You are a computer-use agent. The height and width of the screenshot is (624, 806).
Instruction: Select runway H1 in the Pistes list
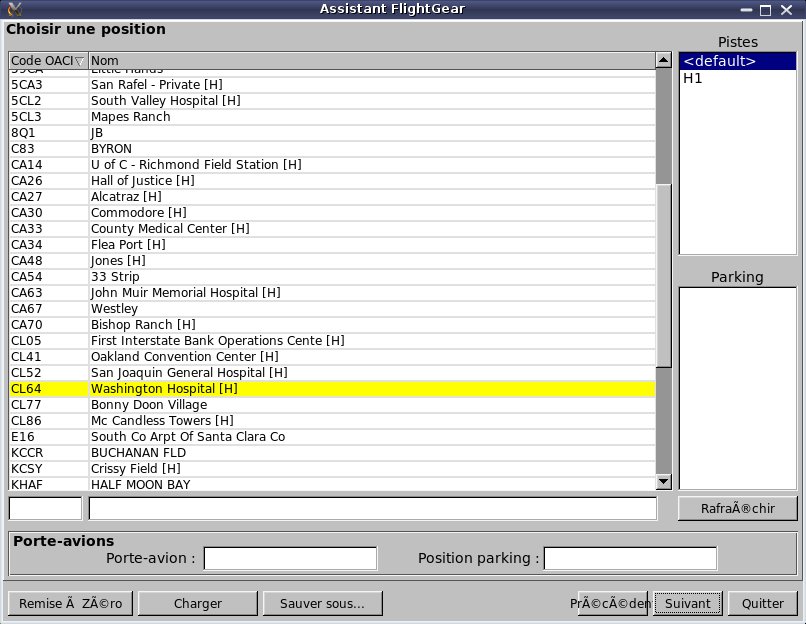738,78
